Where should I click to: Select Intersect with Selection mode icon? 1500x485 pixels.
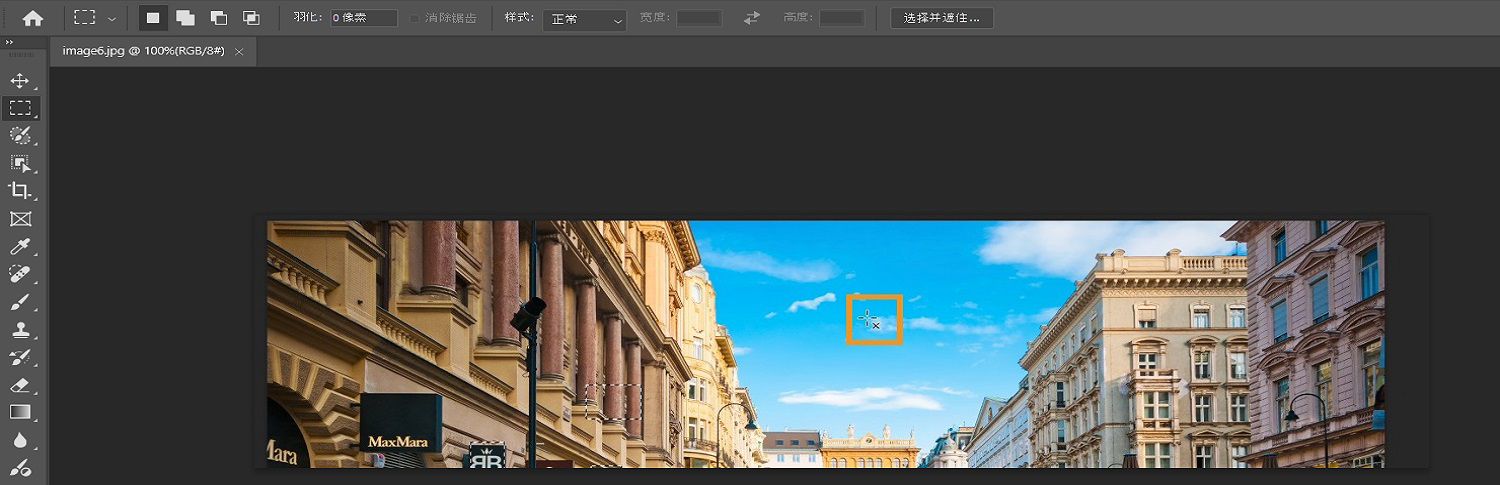pos(251,18)
